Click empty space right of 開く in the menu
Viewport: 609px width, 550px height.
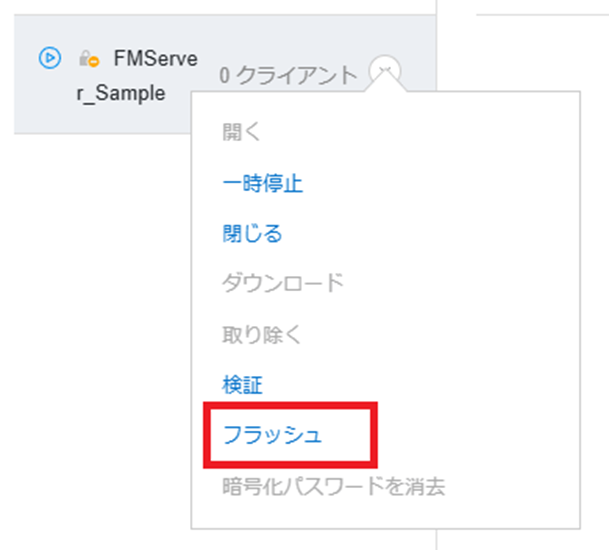419,132
